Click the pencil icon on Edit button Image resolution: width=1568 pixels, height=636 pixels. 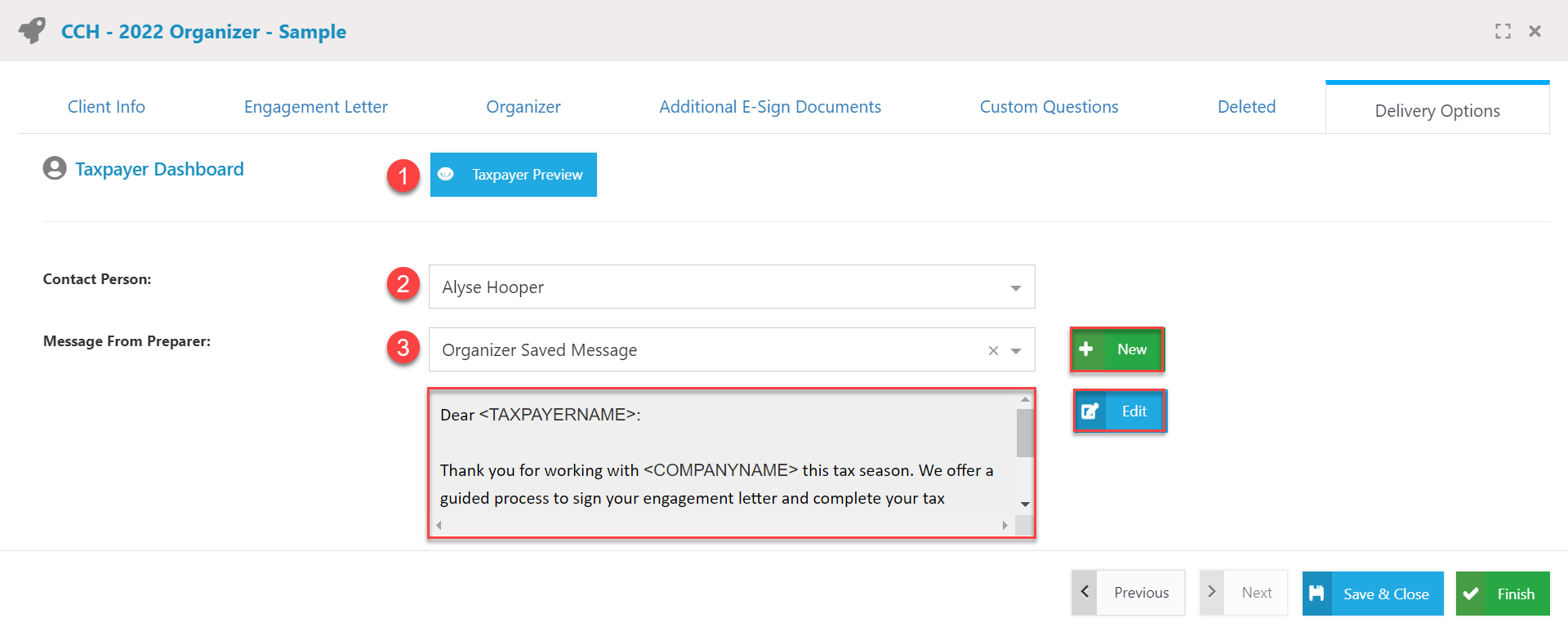pyautogui.click(x=1090, y=411)
